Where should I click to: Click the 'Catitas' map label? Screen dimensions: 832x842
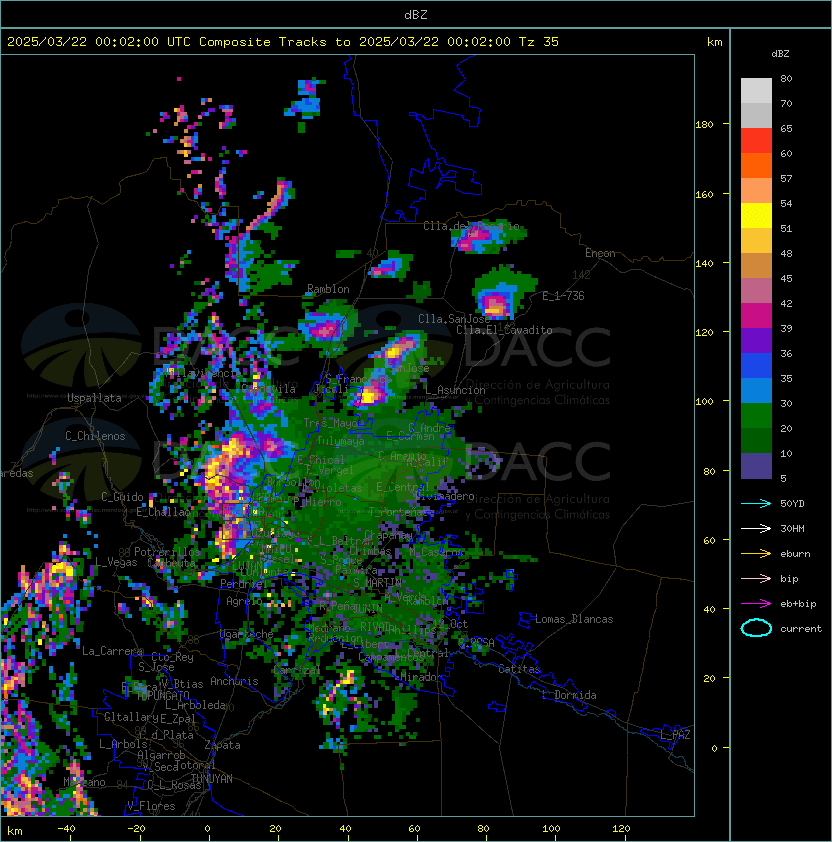click(519, 669)
